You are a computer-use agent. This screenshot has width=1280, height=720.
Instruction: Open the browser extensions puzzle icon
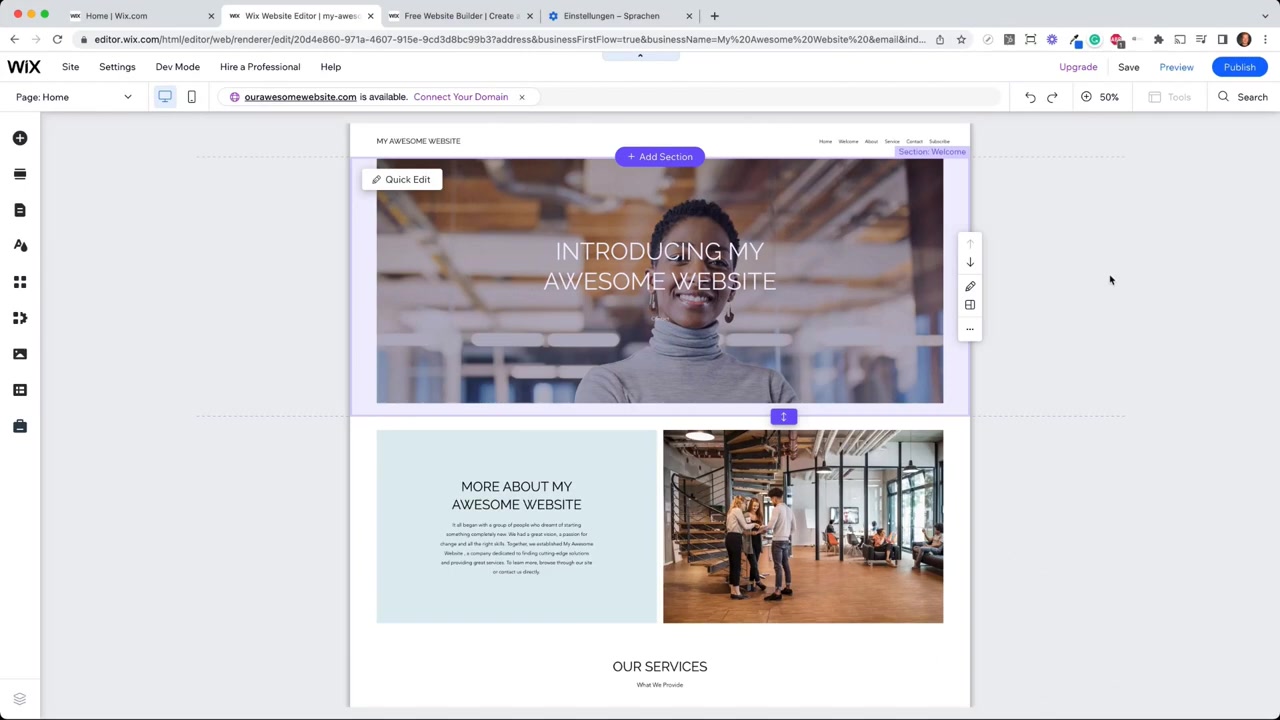(x=1158, y=40)
